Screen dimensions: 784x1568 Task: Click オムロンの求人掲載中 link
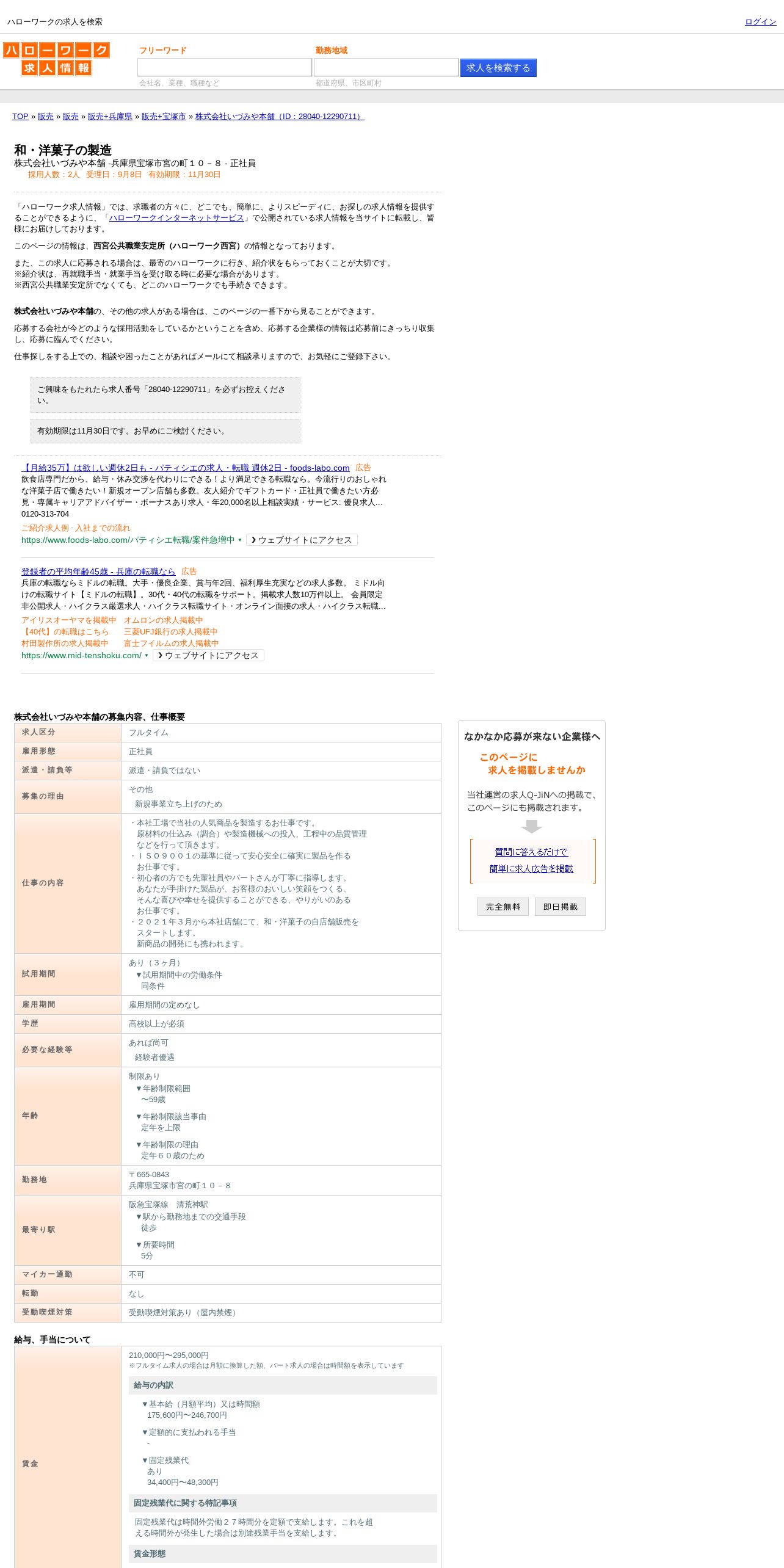(163, 620)
